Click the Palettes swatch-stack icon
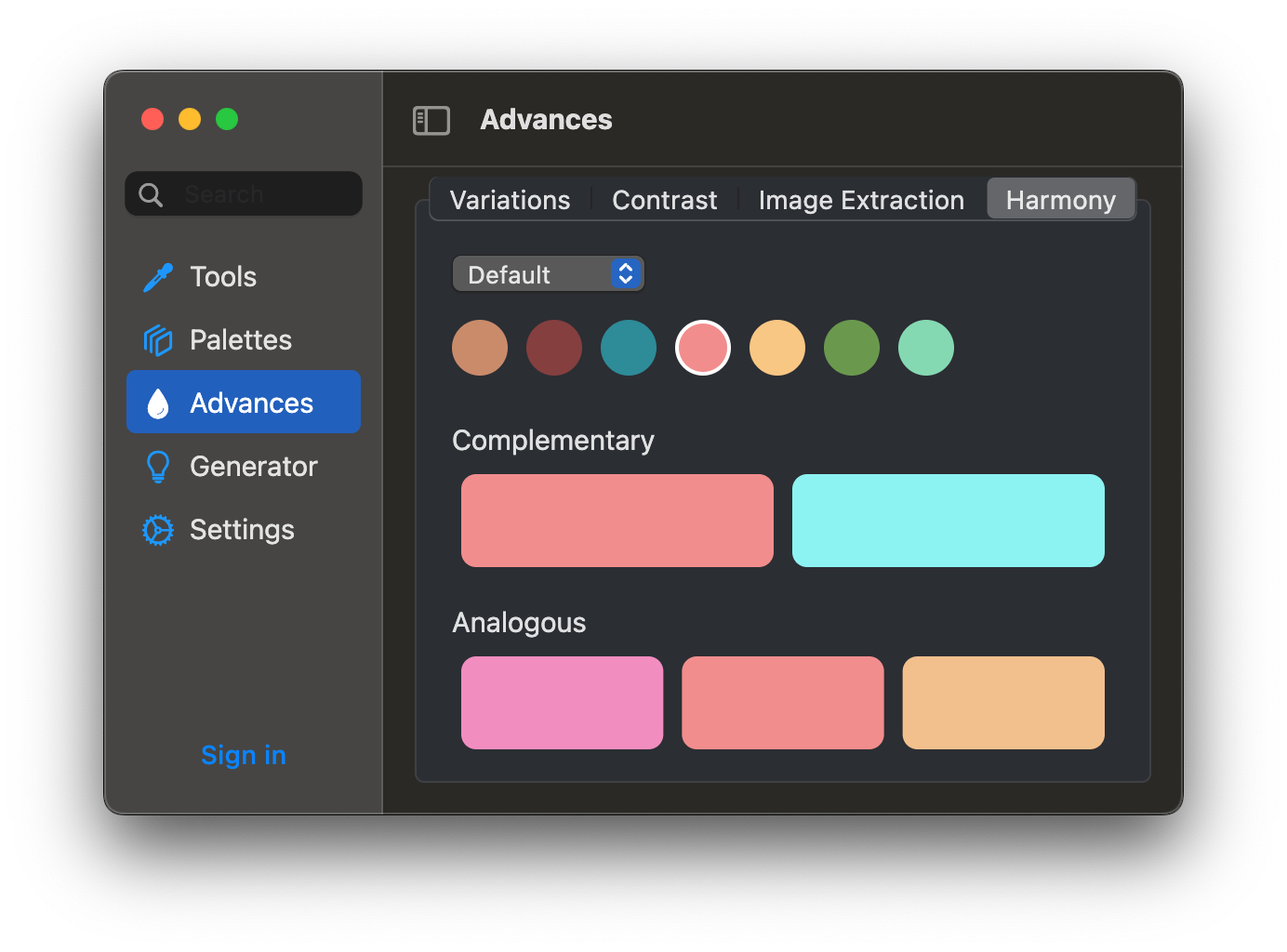 (158, 340)
